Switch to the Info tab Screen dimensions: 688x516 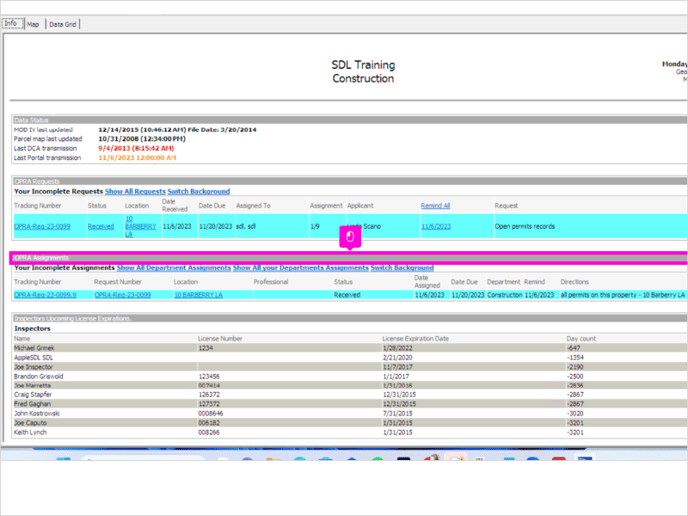click(12, 24)
